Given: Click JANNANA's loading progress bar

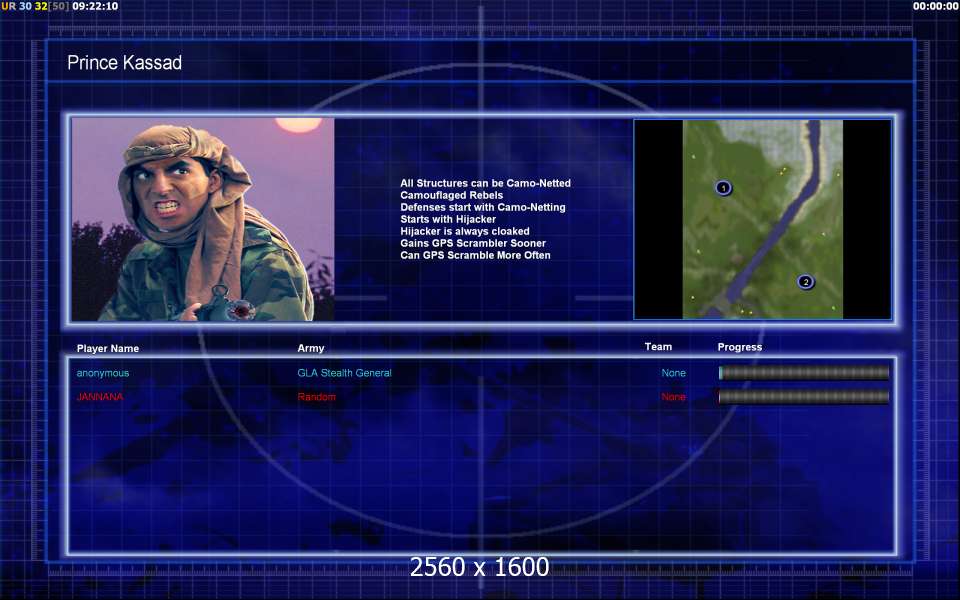Looking at the screenshot, I should (x=804, y=397).
